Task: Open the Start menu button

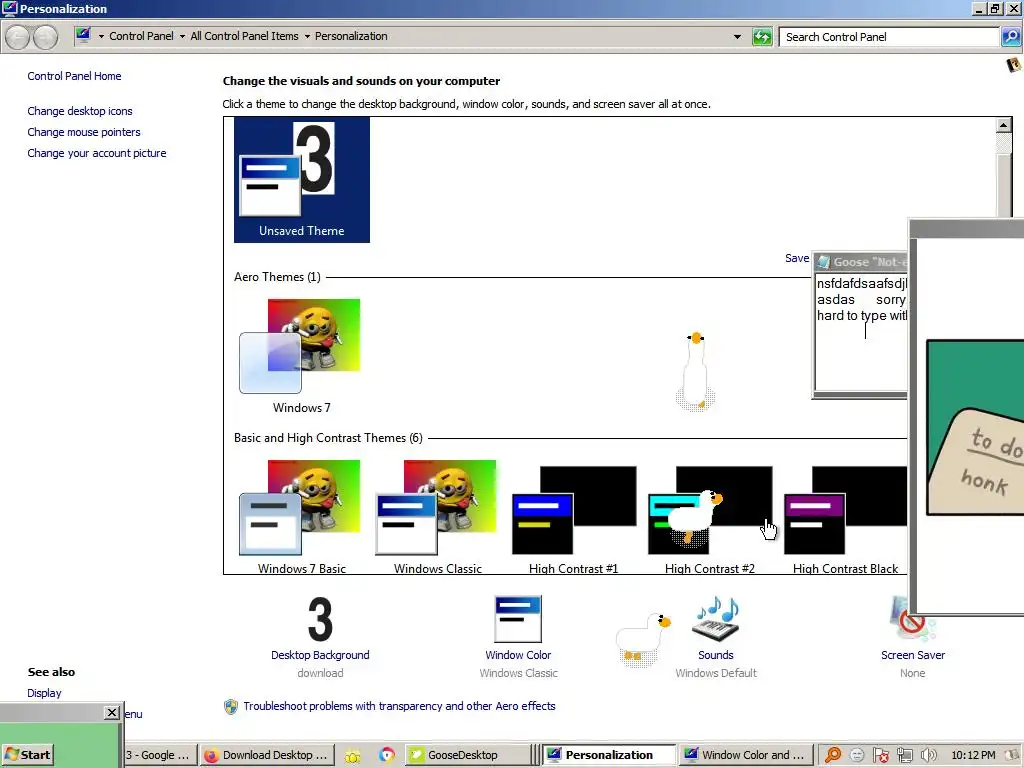Action: (27, 755)
